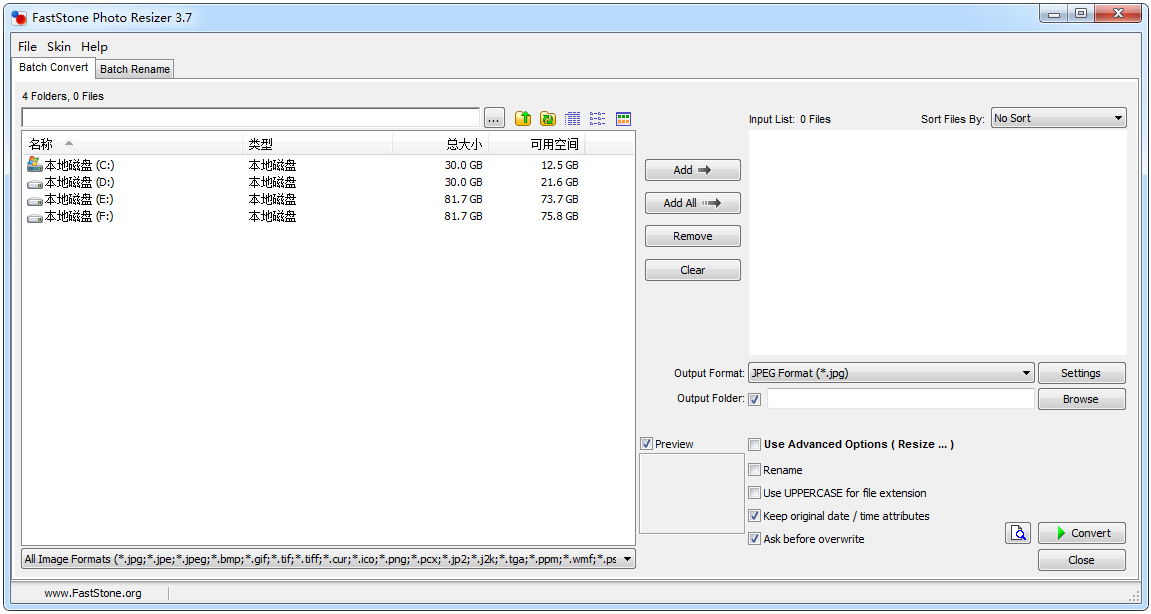This screenshot has height=614, width=1151.
Task: Click the folder path input field
Action: [x=251, y=118]
